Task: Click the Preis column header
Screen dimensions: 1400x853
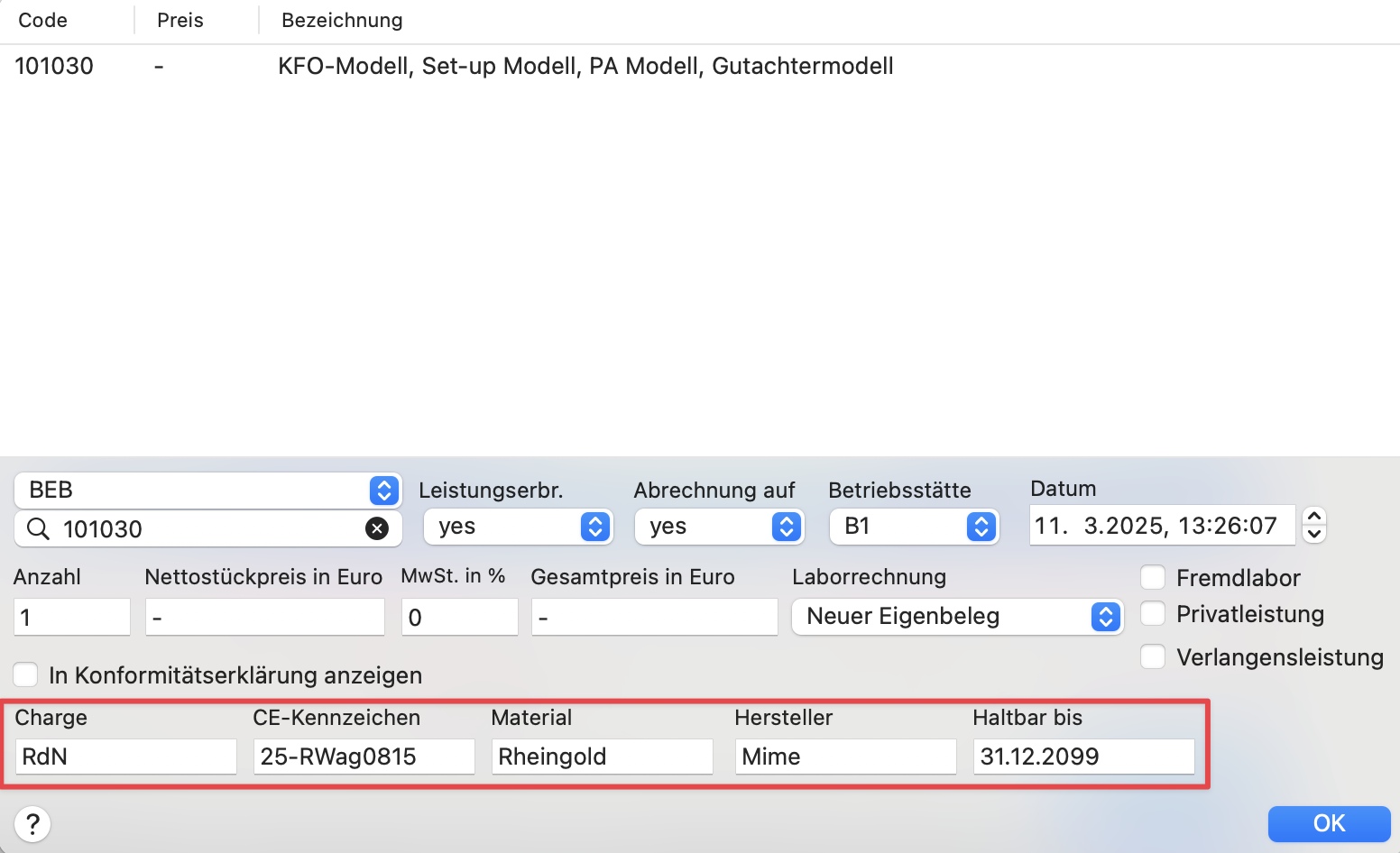Action: (180, 20)
